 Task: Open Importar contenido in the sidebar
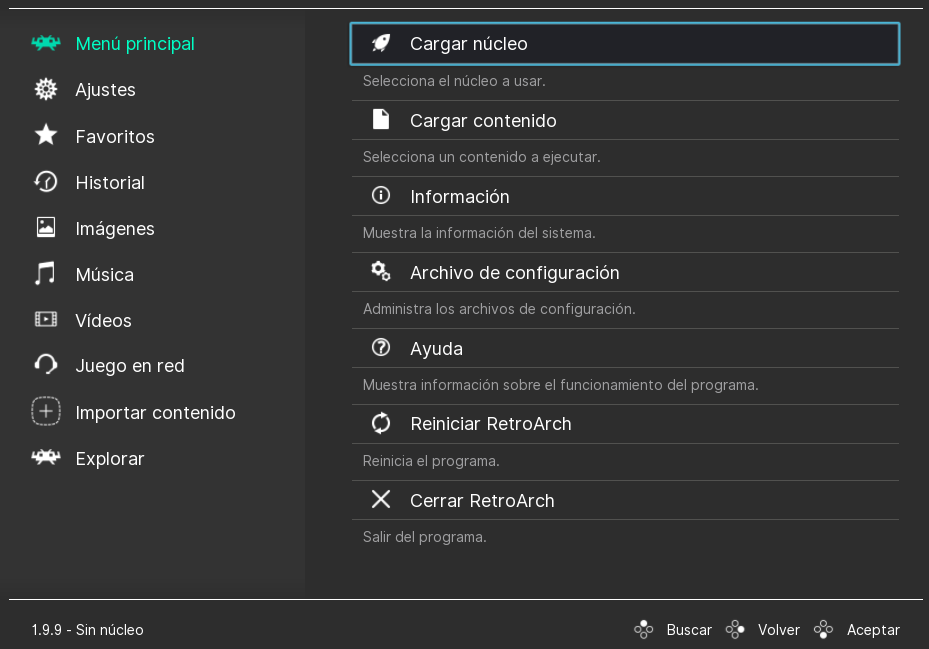[155, 412]
